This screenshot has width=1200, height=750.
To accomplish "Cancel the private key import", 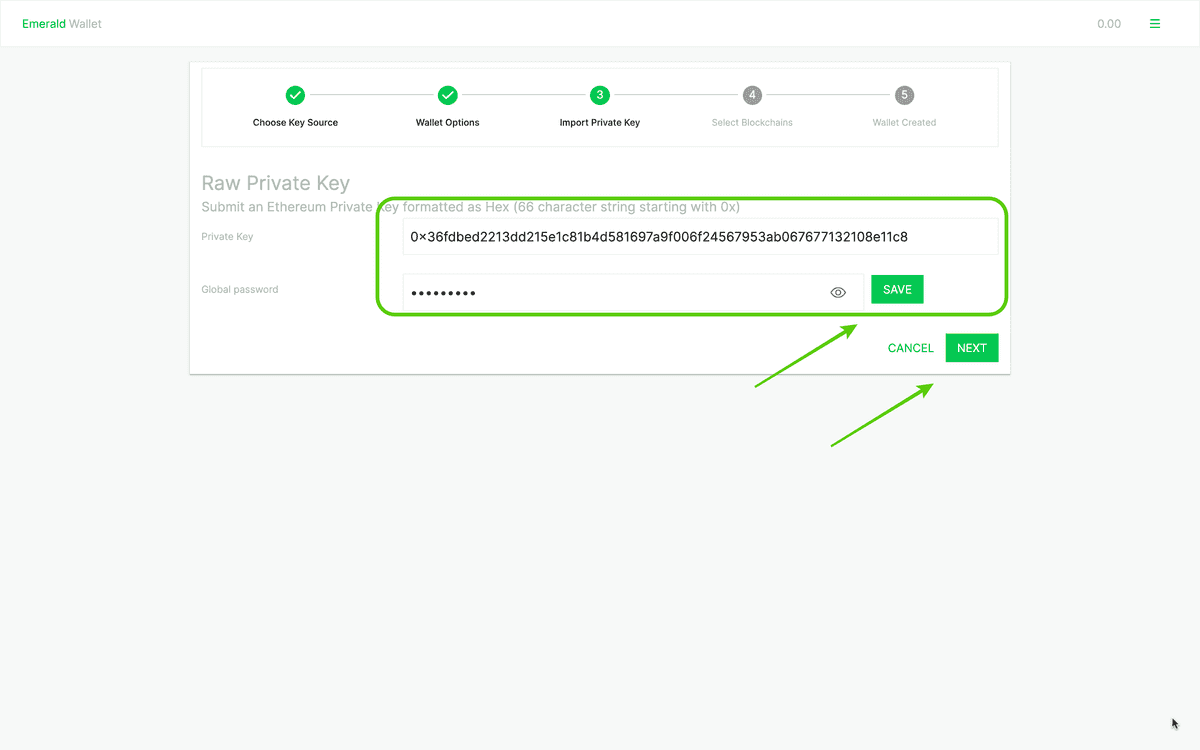I will click(x=910, y=348).
